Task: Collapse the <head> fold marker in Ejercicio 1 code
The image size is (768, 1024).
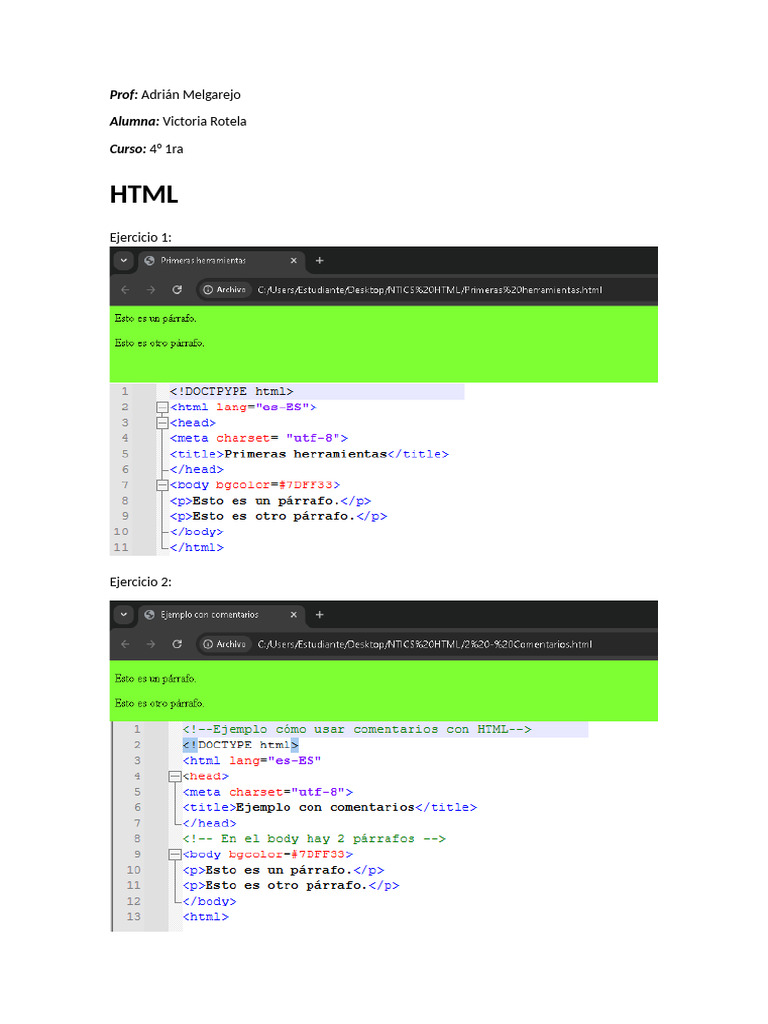Action: click(163, 423)
